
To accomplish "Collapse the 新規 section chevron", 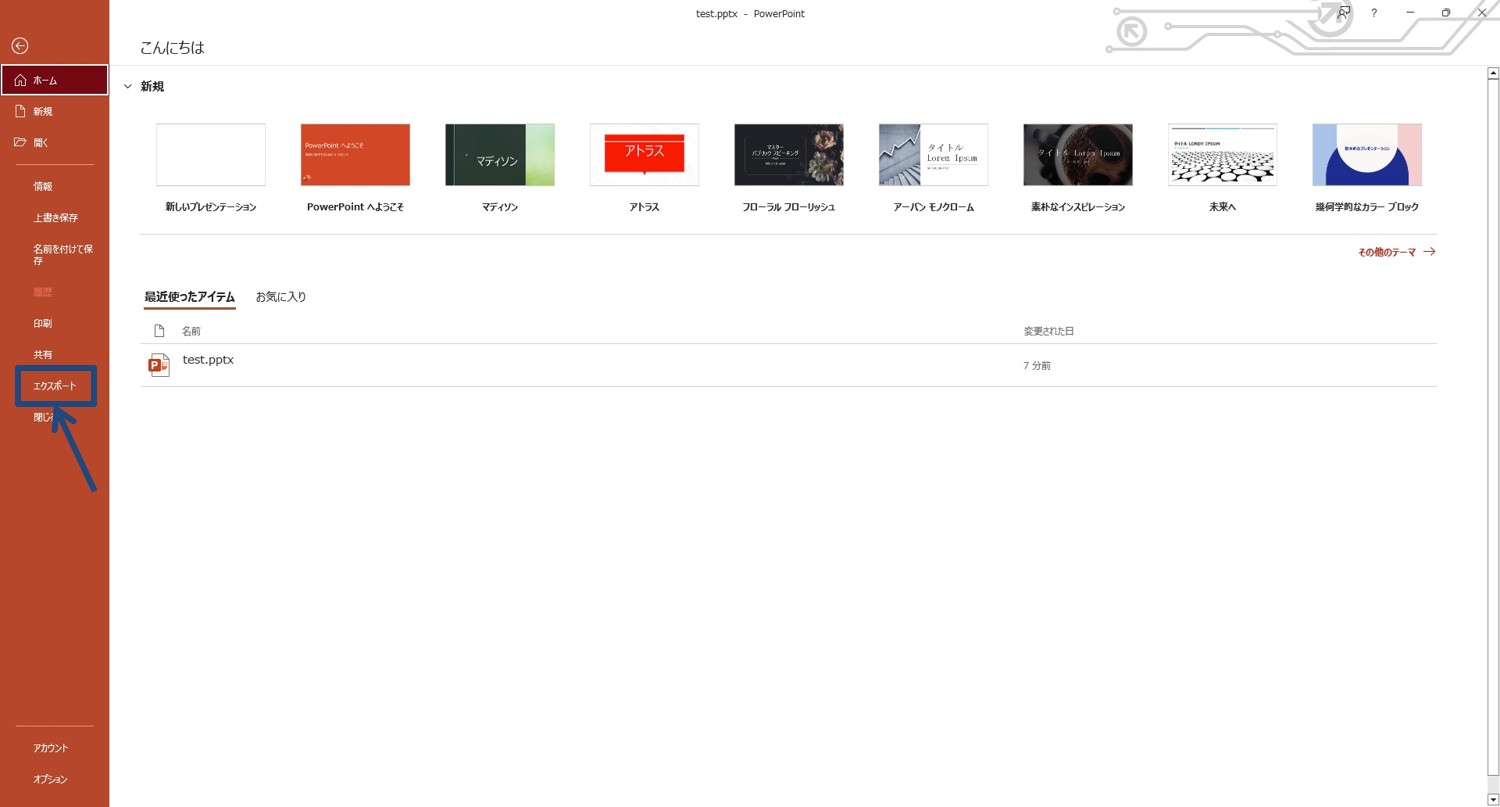I will tap(127, 87).
